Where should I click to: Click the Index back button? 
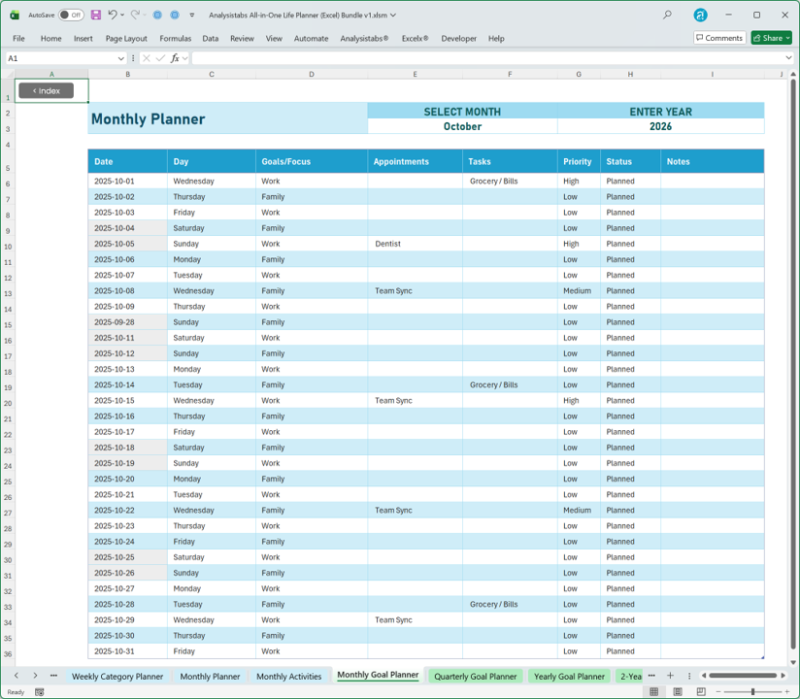[x=46, y=91]
